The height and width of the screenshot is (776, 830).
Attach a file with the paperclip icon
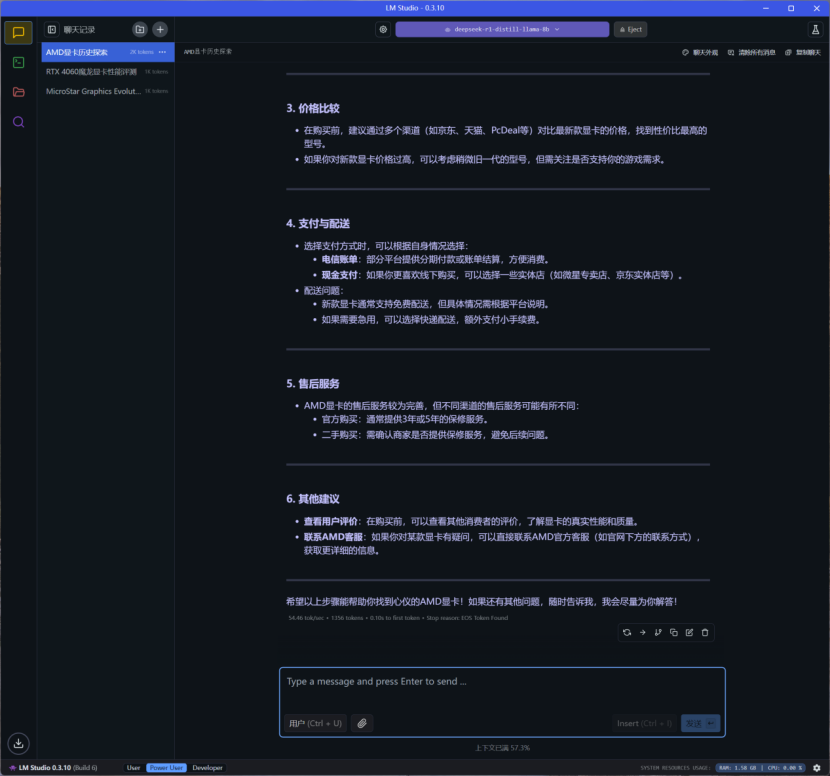tap(362, 723)
